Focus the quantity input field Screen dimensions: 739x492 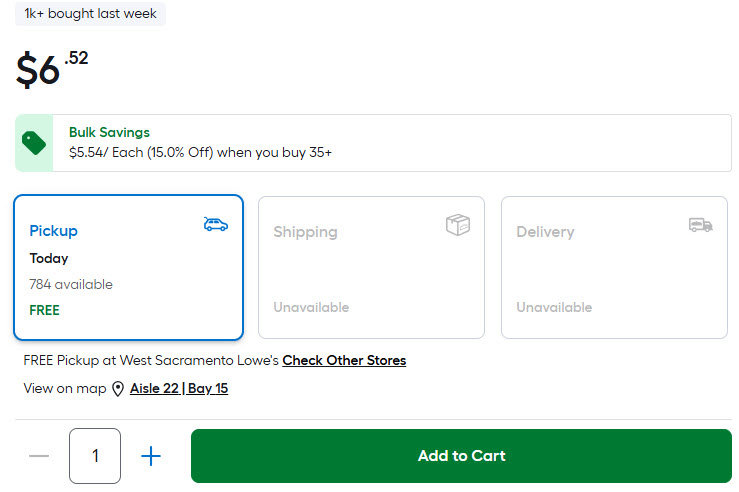(x=95, y=456)
